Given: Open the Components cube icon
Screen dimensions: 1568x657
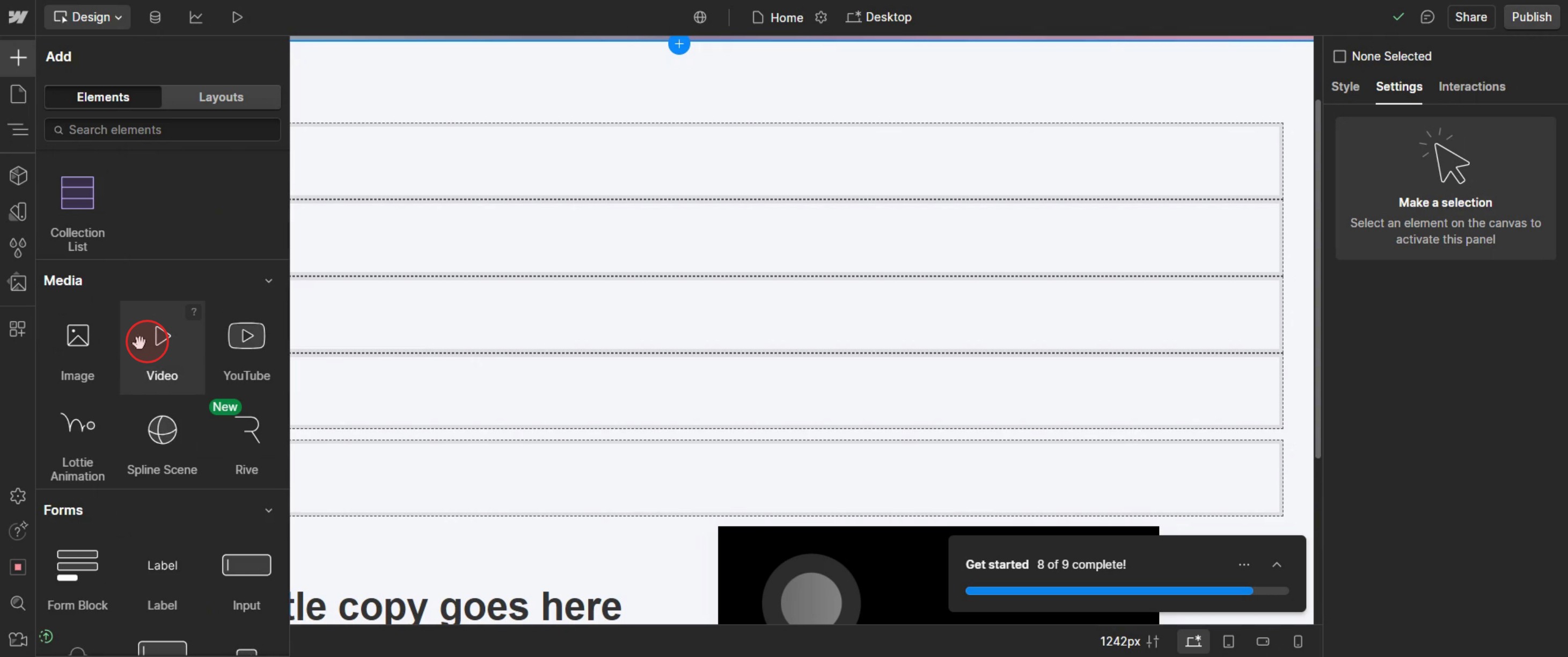Looking at the screenshot, I should point(18,176).
